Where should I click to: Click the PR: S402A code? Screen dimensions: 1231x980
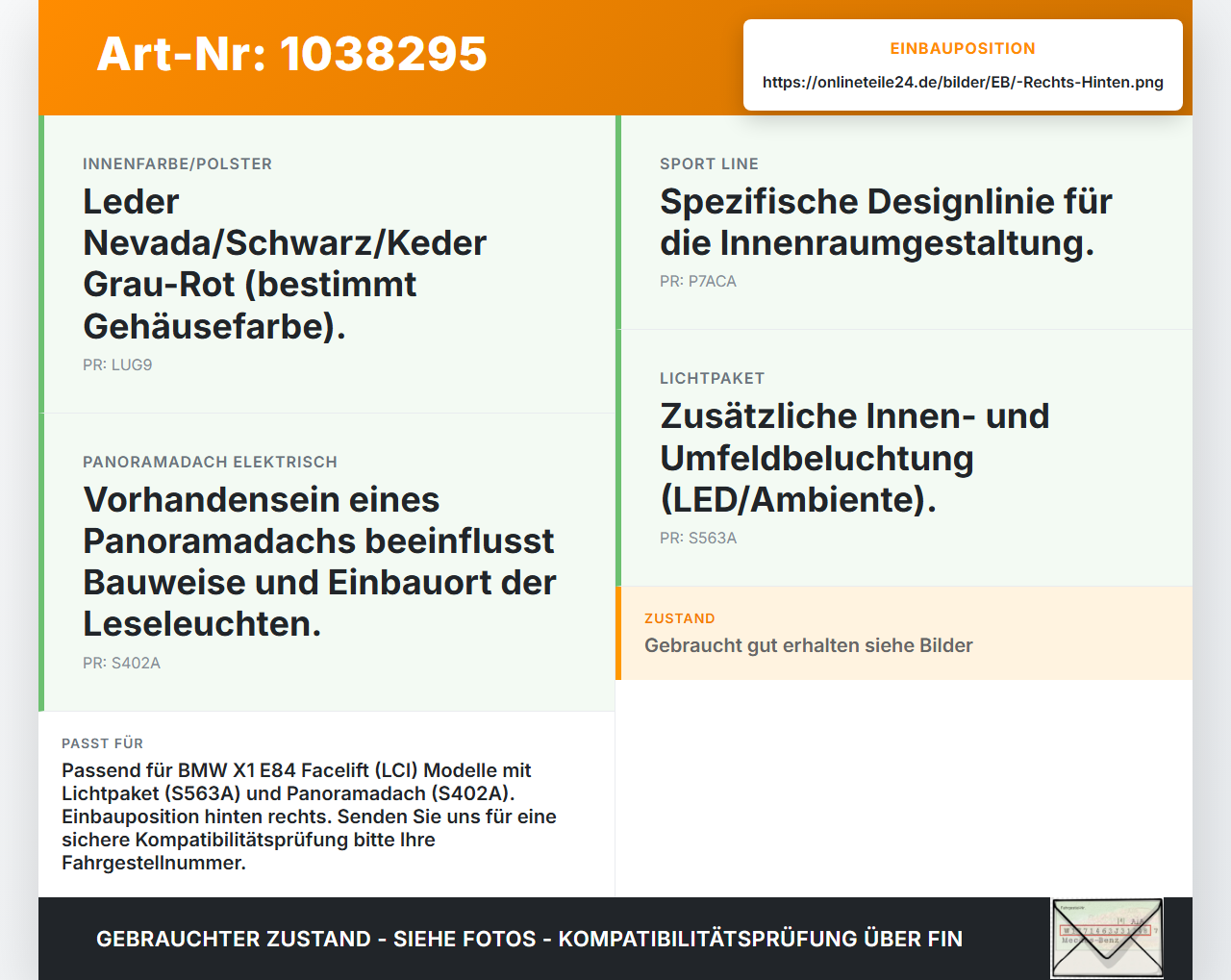click(121, 663)
